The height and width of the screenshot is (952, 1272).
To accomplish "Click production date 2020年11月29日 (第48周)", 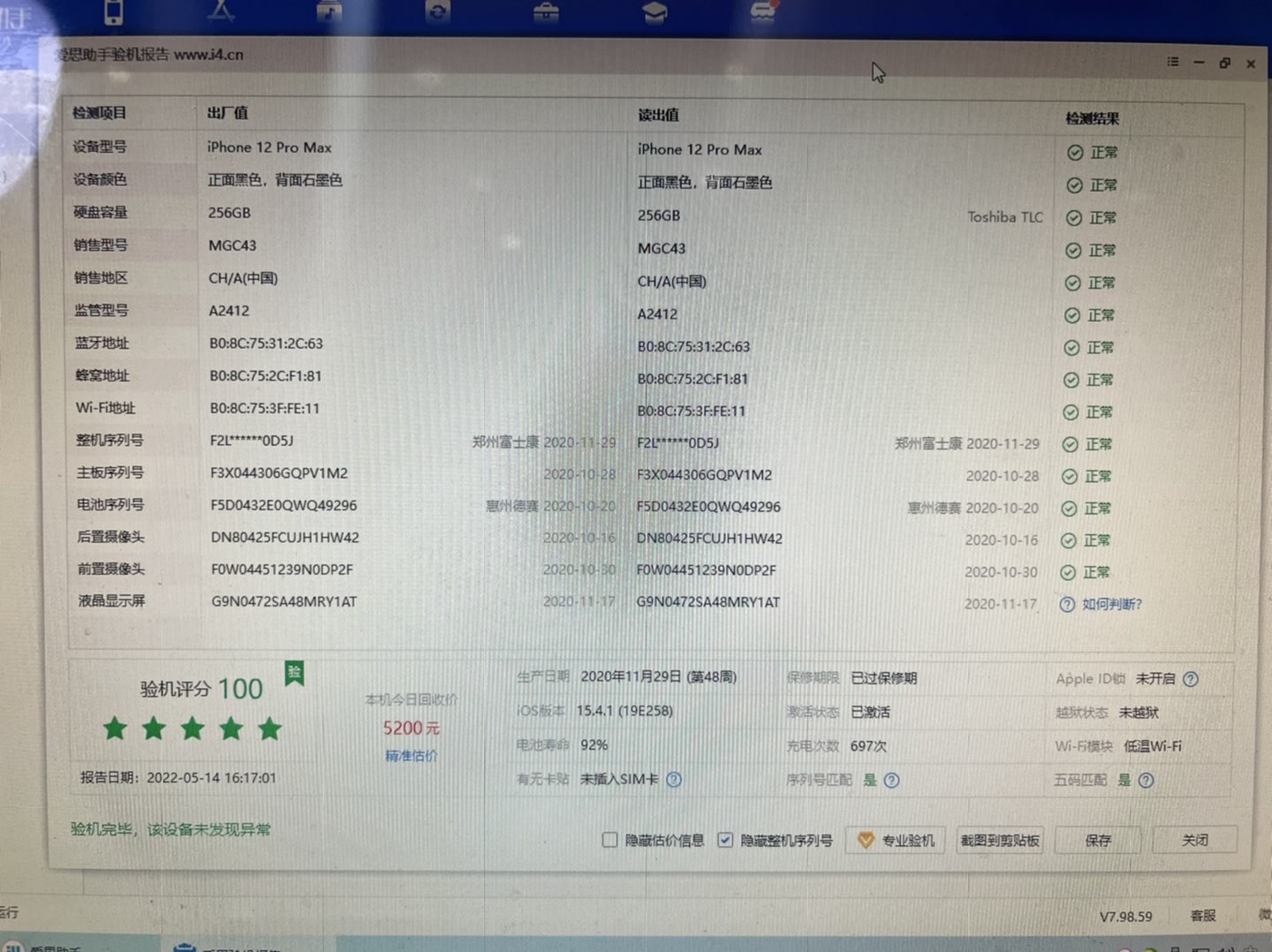I will pos(658,677).
